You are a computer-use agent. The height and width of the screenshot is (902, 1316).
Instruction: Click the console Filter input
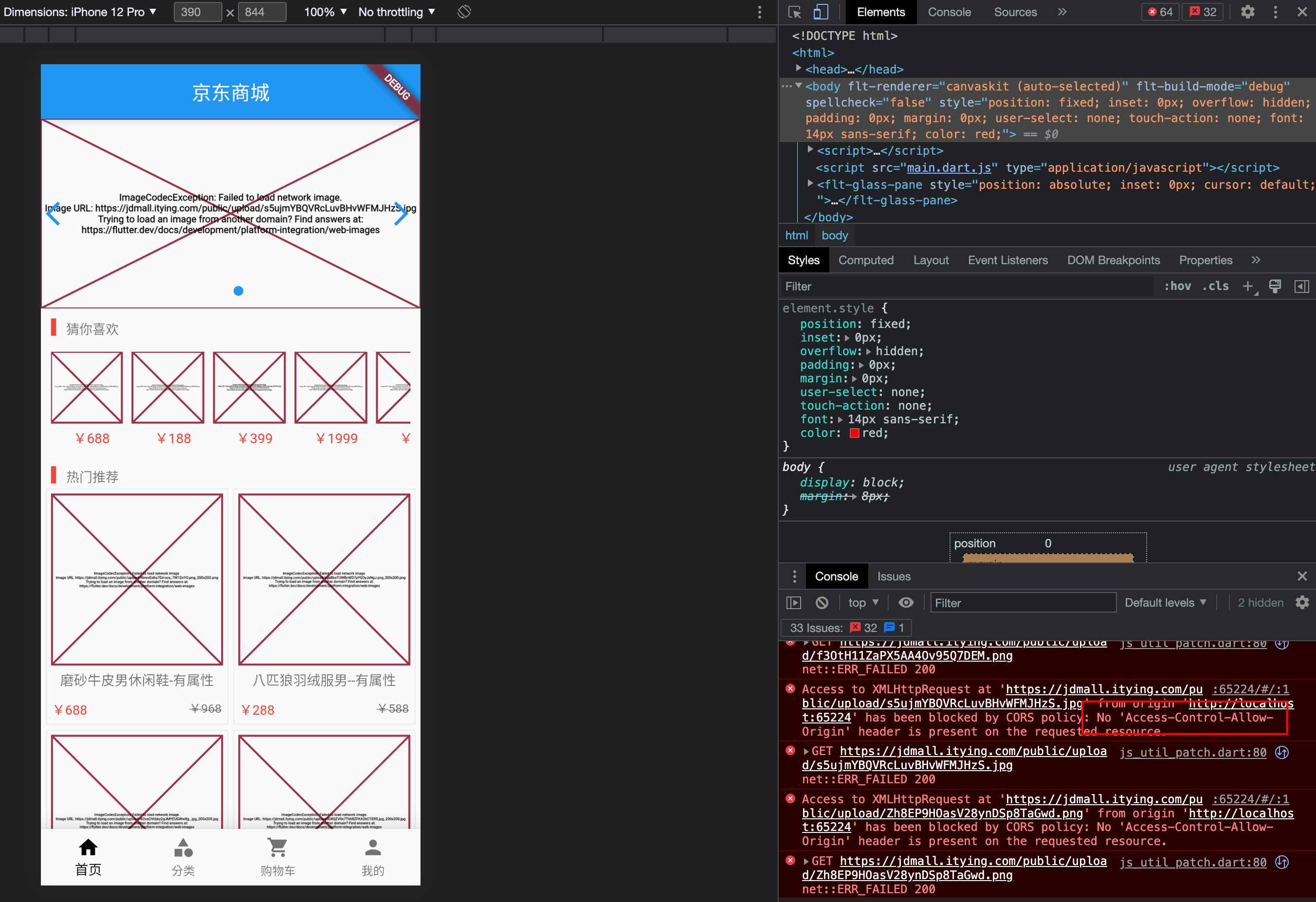tap(1023, 603)
